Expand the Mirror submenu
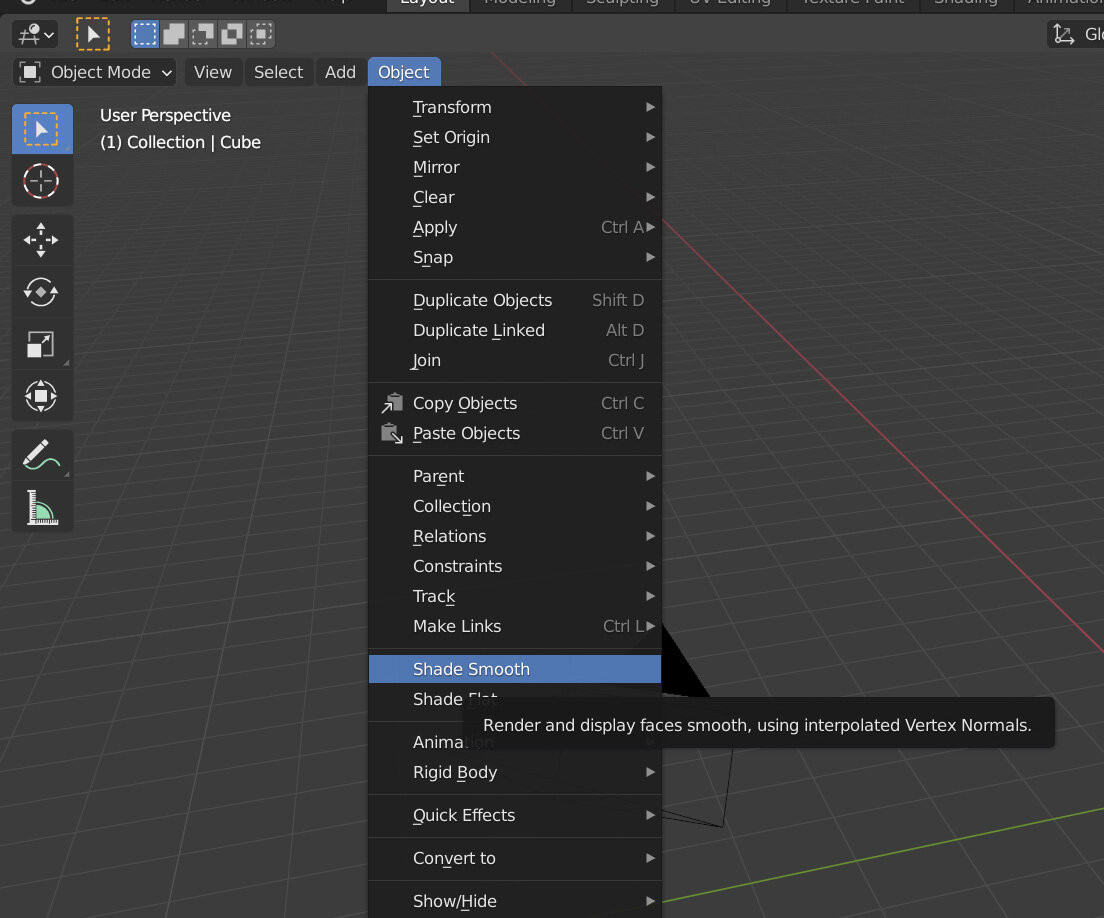The width and height of the screenshot is (1104, 918). coord(515,168)
